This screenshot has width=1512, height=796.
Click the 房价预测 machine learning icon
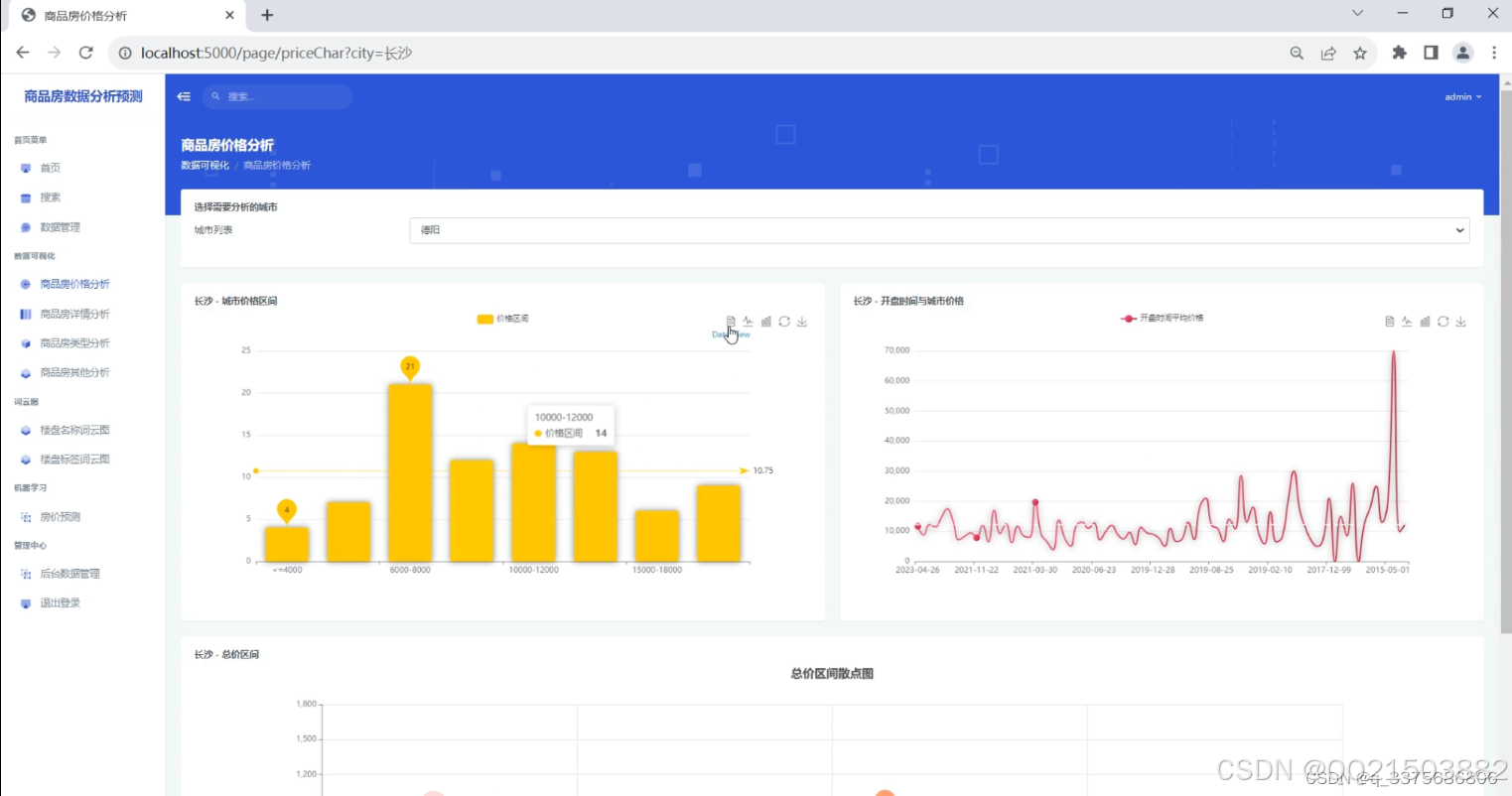(26, 516)
